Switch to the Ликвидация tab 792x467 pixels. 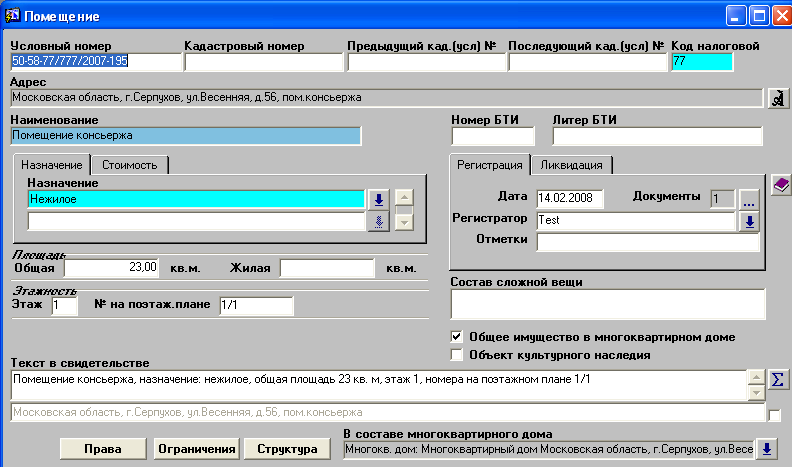pyautogui.click(x=571, y=165)
